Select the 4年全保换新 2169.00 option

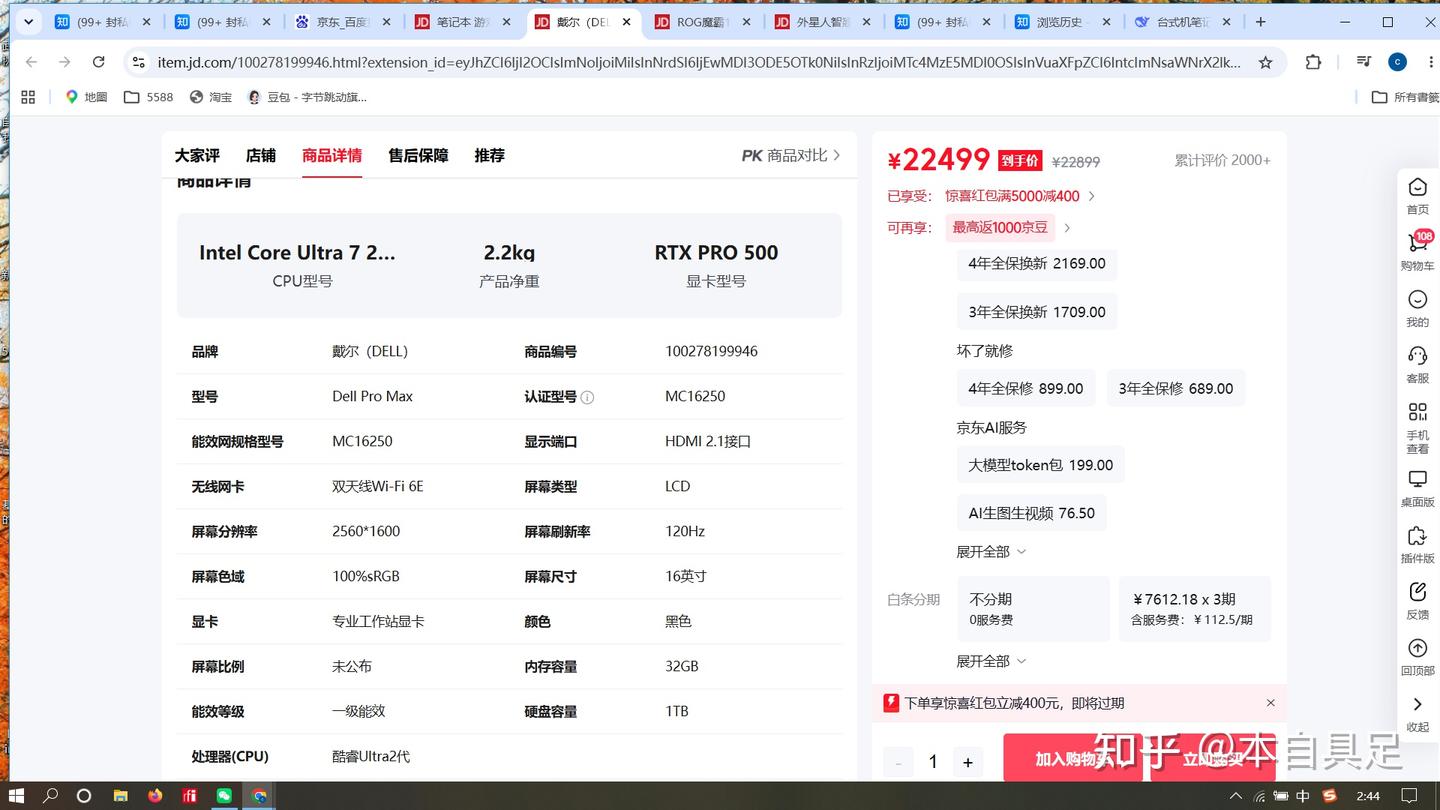point(1037,264)
